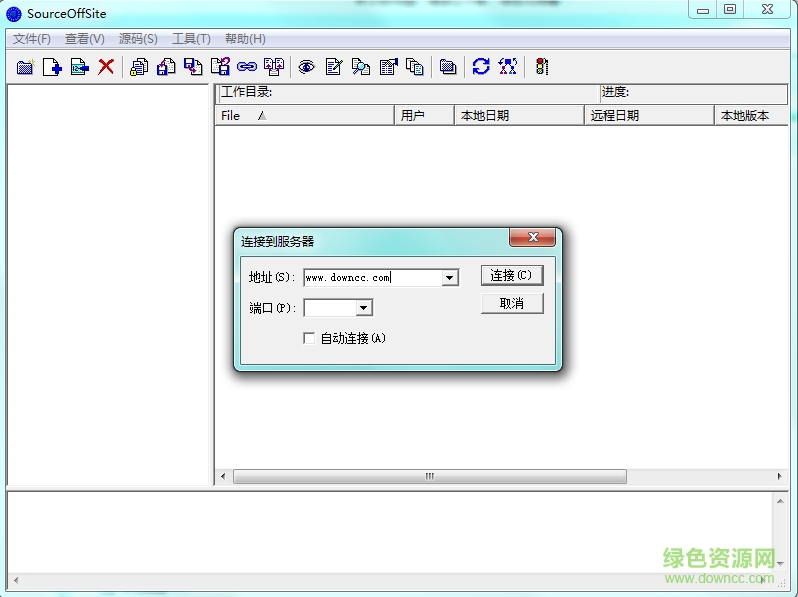This screenshot has height=597, width=798.
Task: Click the file list scroll right arrow
Action: (779, 476)
